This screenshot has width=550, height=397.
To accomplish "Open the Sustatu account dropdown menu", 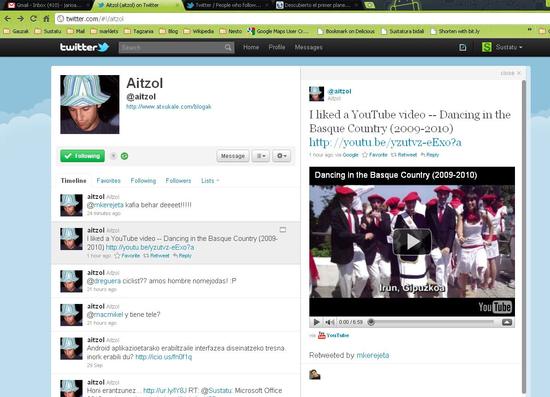I will (509, 47).
